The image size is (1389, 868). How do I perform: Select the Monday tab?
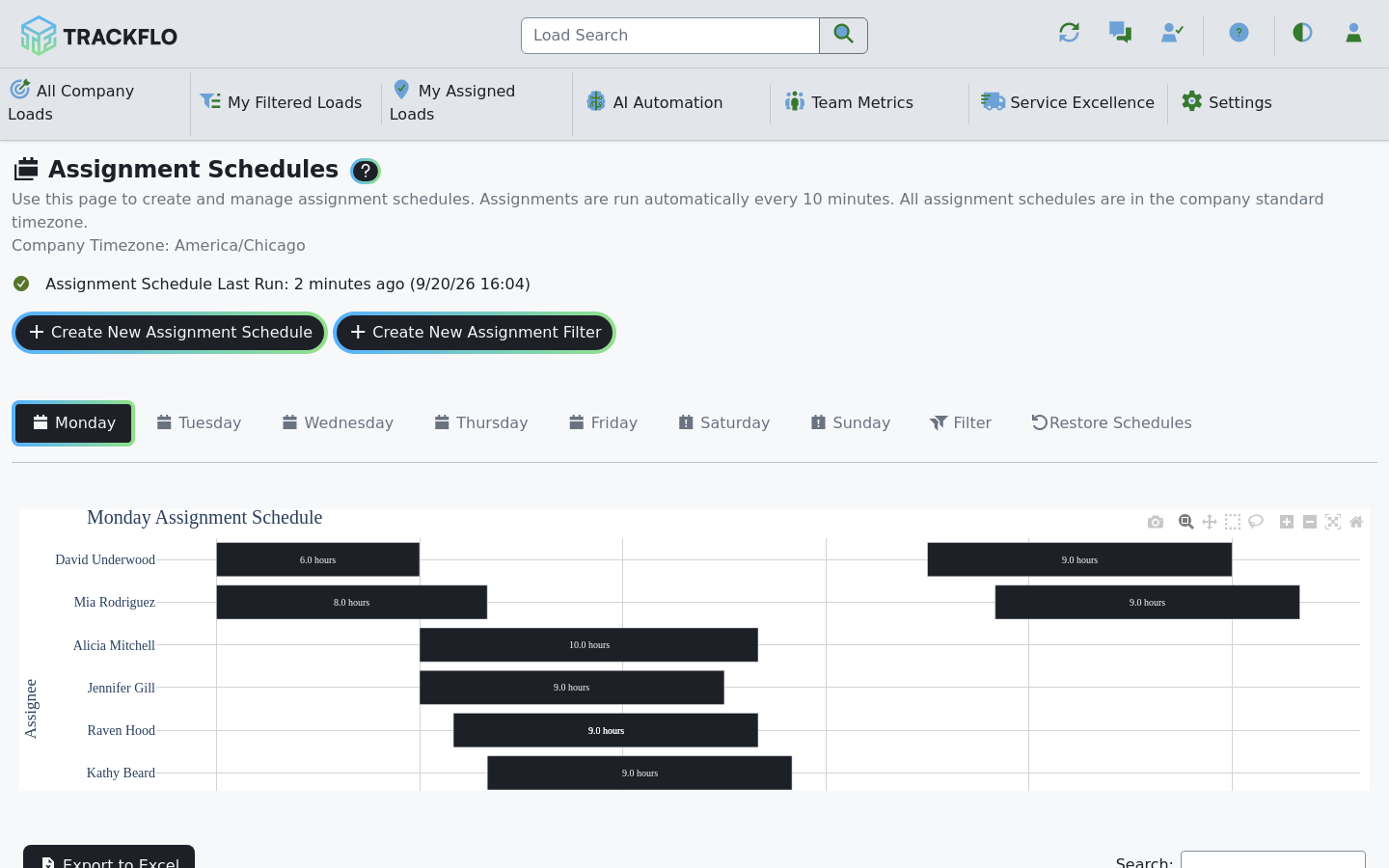point(73,423)
